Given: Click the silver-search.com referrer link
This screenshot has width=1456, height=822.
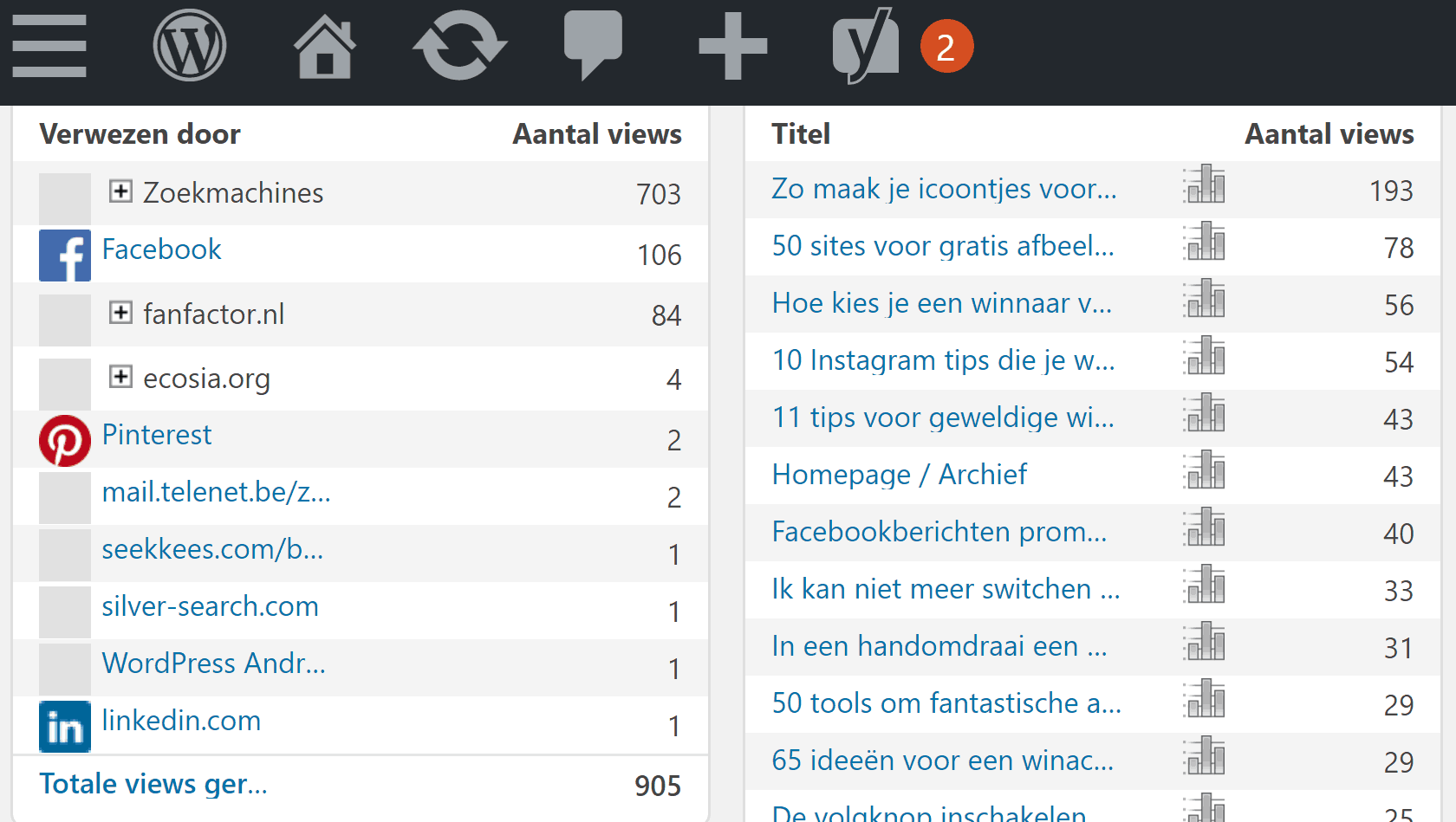Looking at the screenshot, I should (210, 606).
